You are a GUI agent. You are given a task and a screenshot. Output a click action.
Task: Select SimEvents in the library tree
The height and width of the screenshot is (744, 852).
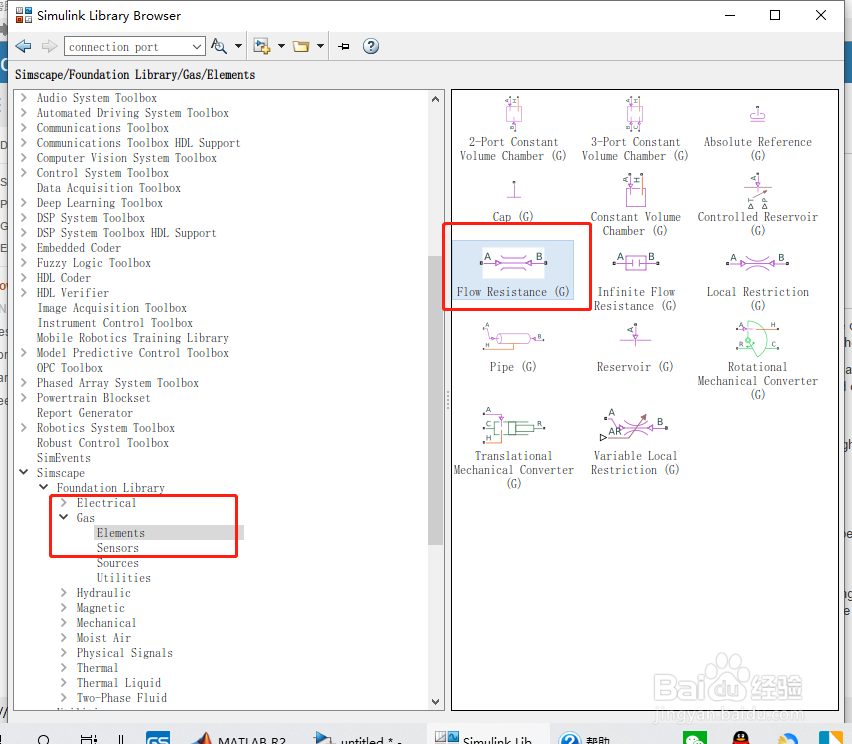coord(64,458)
